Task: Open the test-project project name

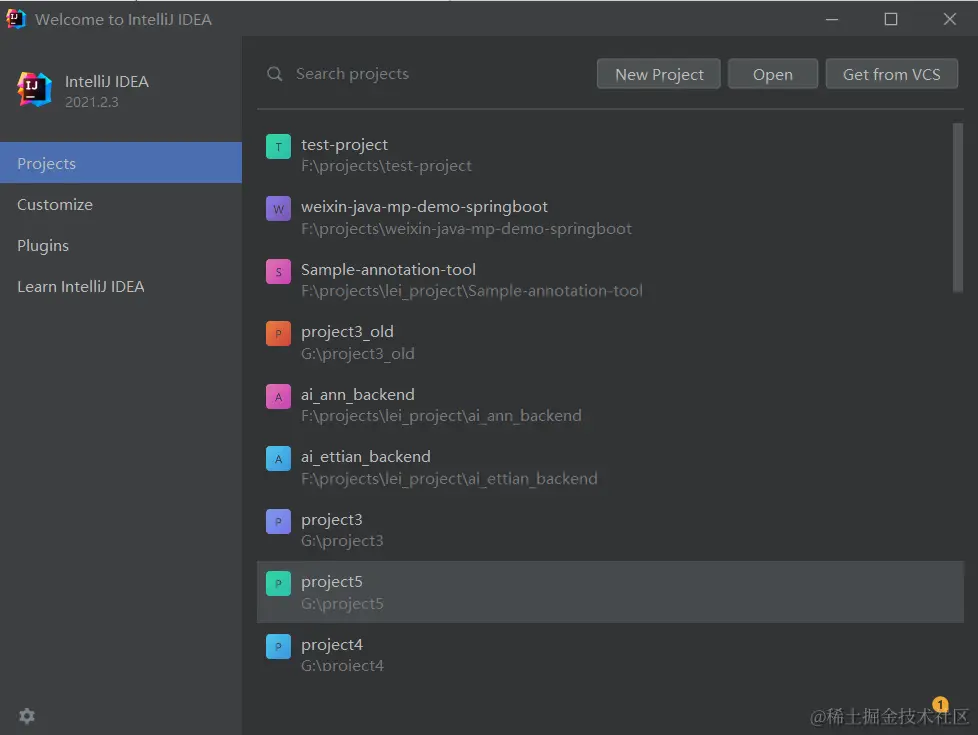Action: [344, 145]
